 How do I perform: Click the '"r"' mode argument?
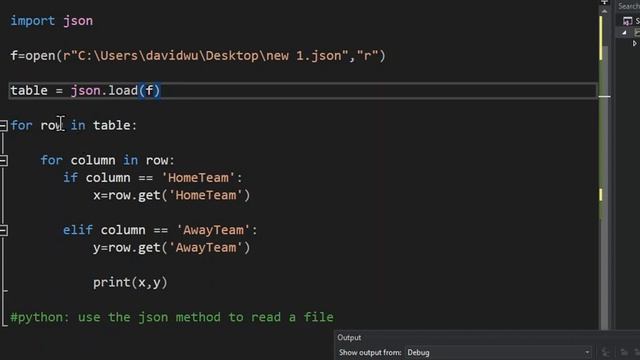367,56
